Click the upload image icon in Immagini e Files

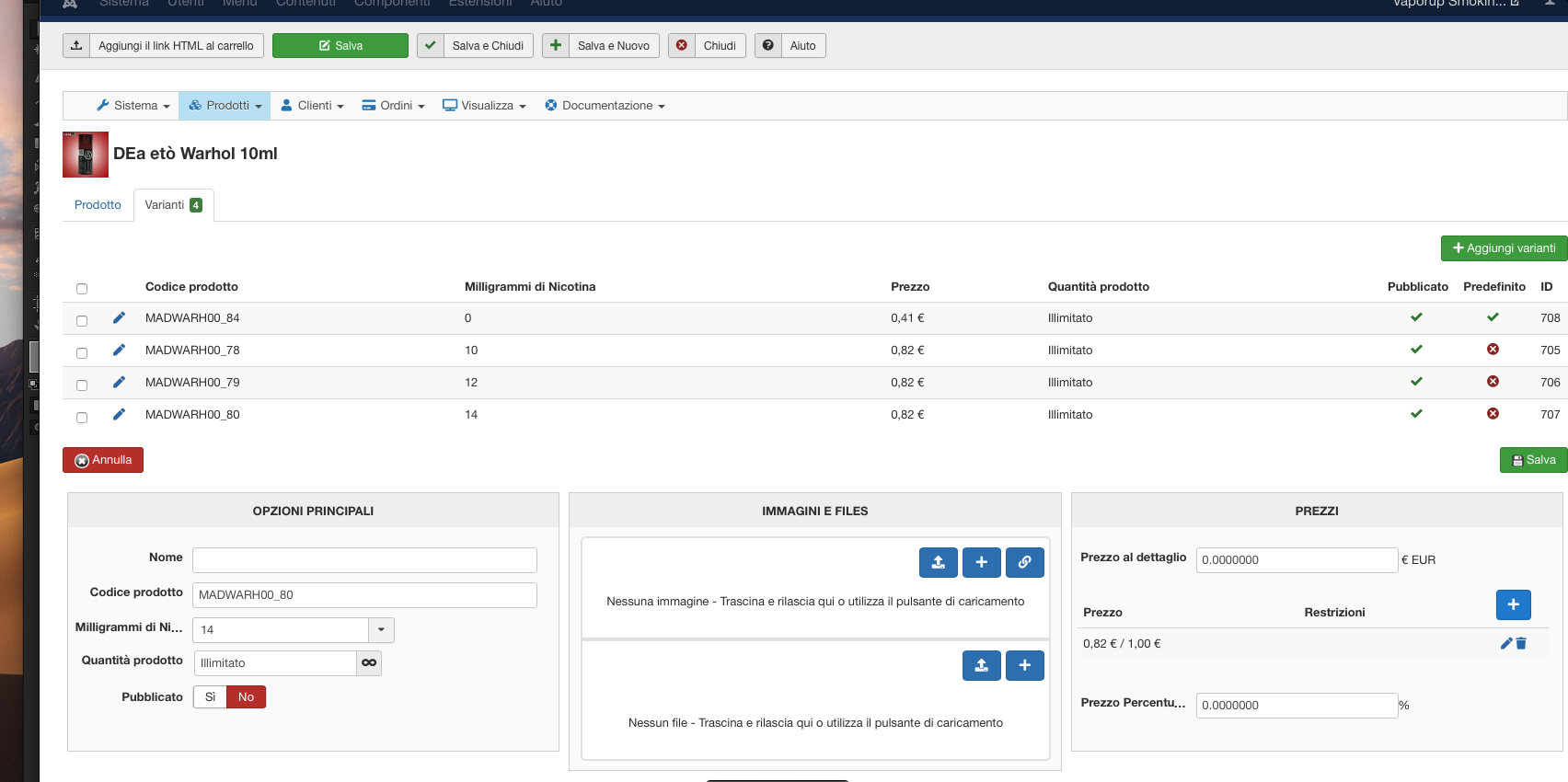point(938,562)
